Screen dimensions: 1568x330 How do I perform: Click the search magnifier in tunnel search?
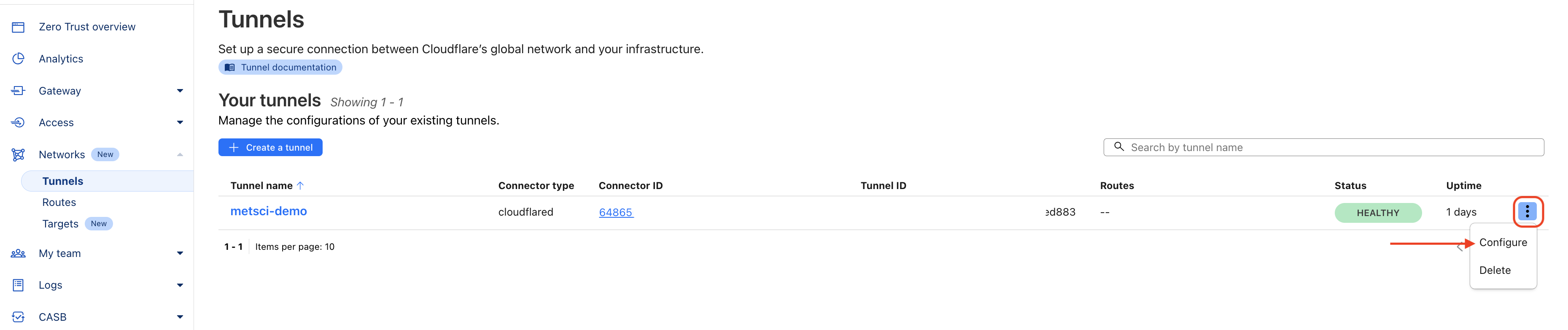1119,147
